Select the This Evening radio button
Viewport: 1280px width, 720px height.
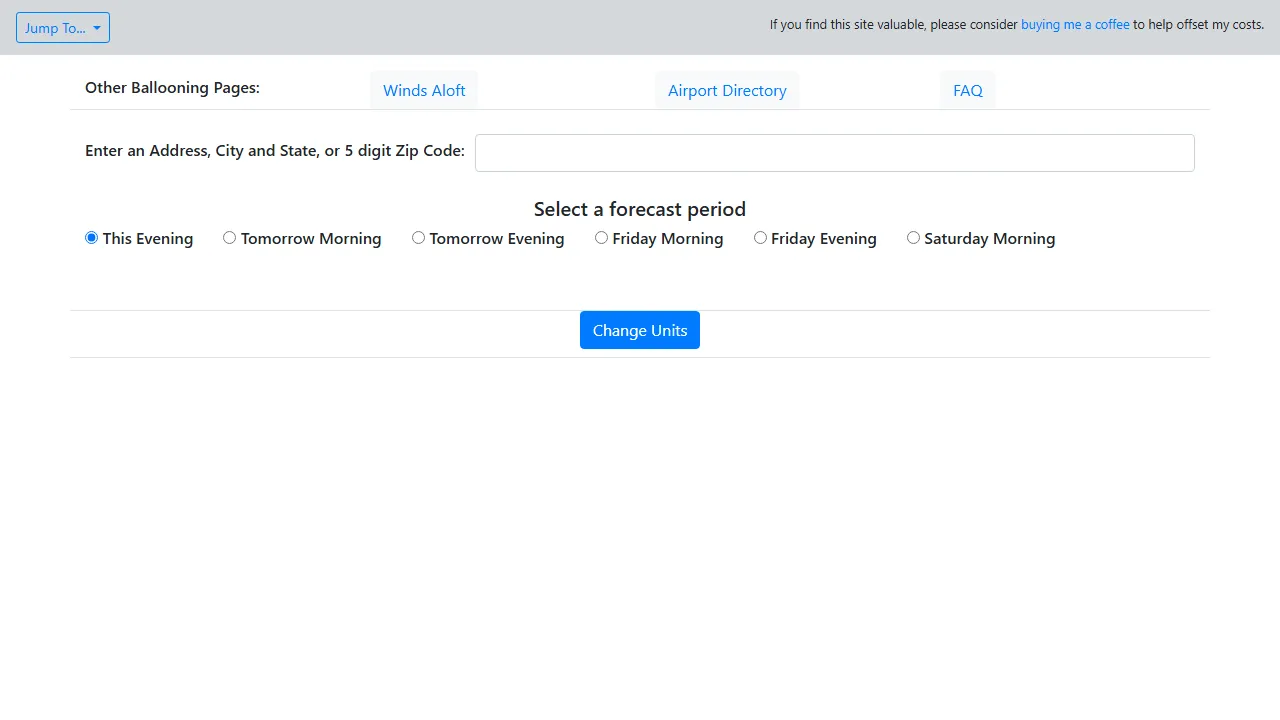92,238
